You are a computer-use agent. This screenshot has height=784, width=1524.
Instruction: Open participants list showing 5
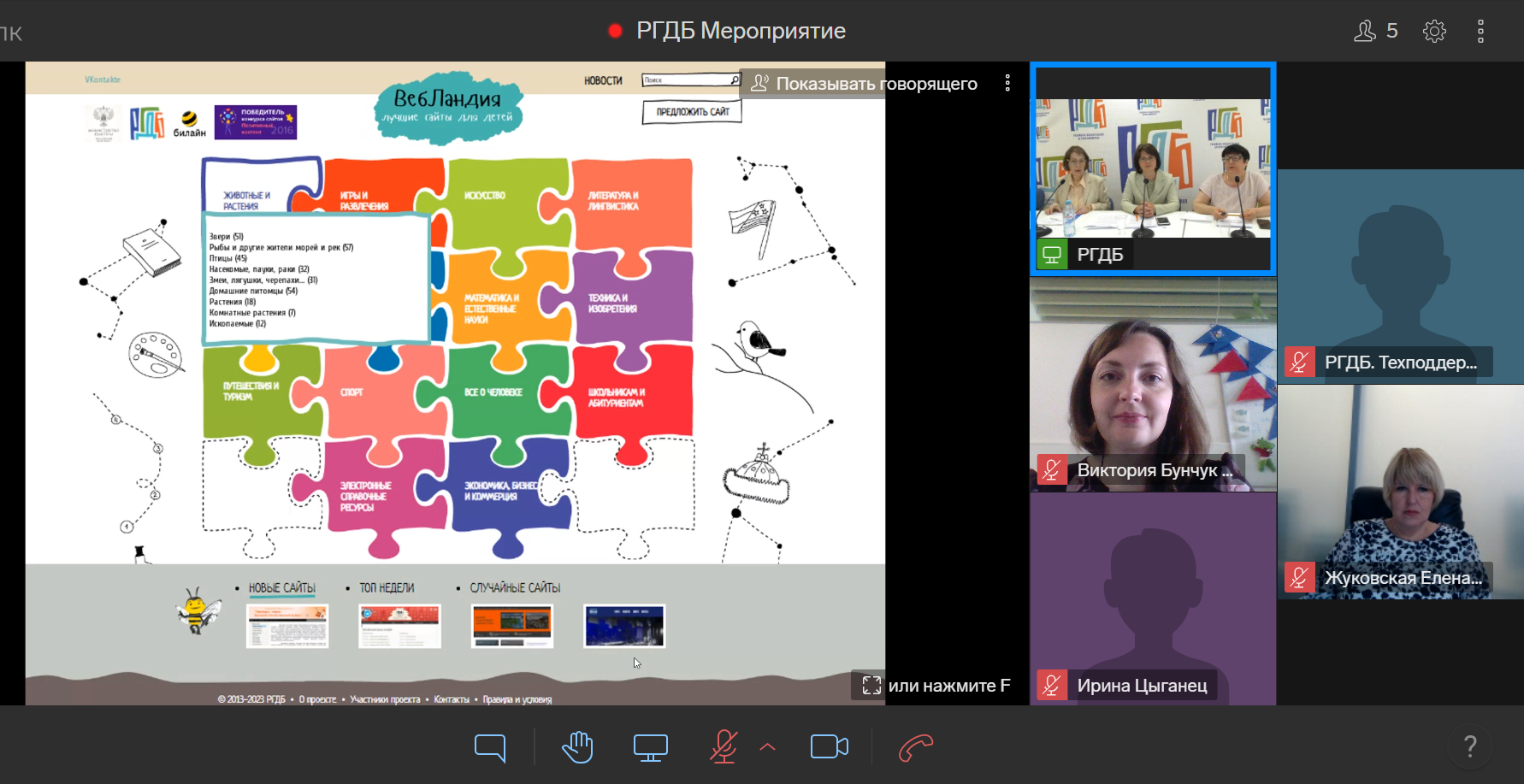click(1376, 31)
